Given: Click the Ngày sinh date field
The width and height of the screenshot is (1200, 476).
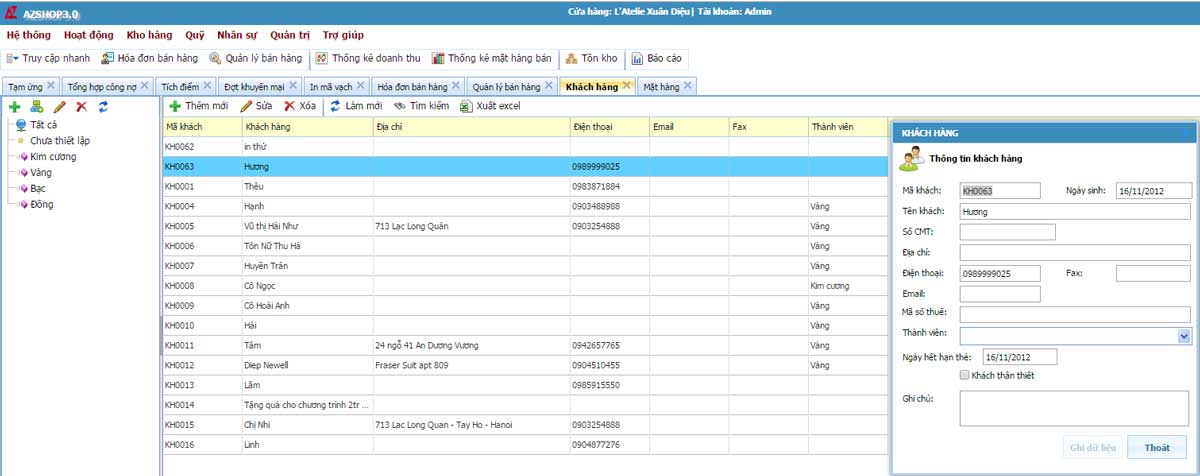Looking at the screenshot, I should click(1154, 190).
